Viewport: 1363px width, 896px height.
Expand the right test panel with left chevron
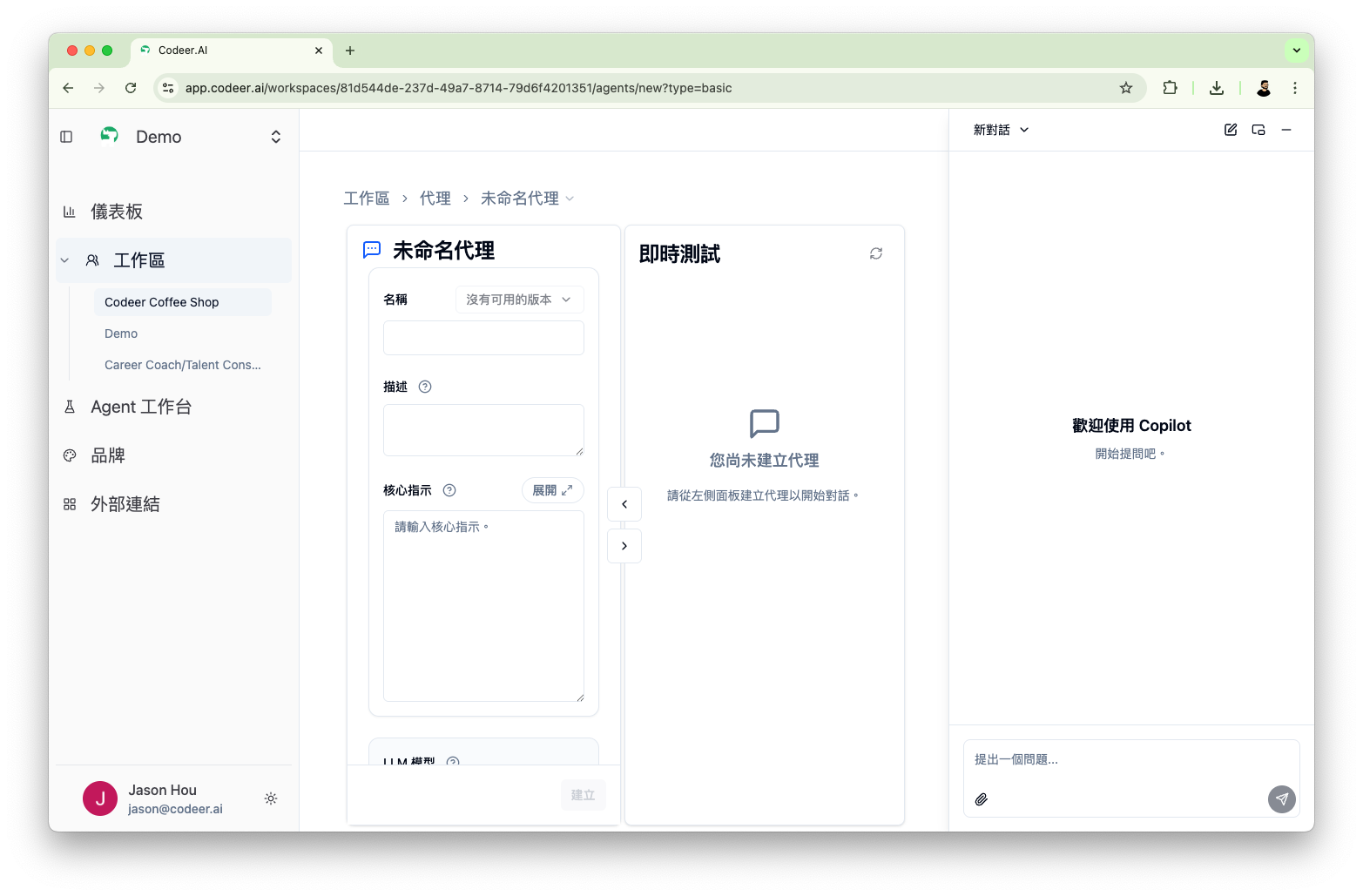(624, 503)
